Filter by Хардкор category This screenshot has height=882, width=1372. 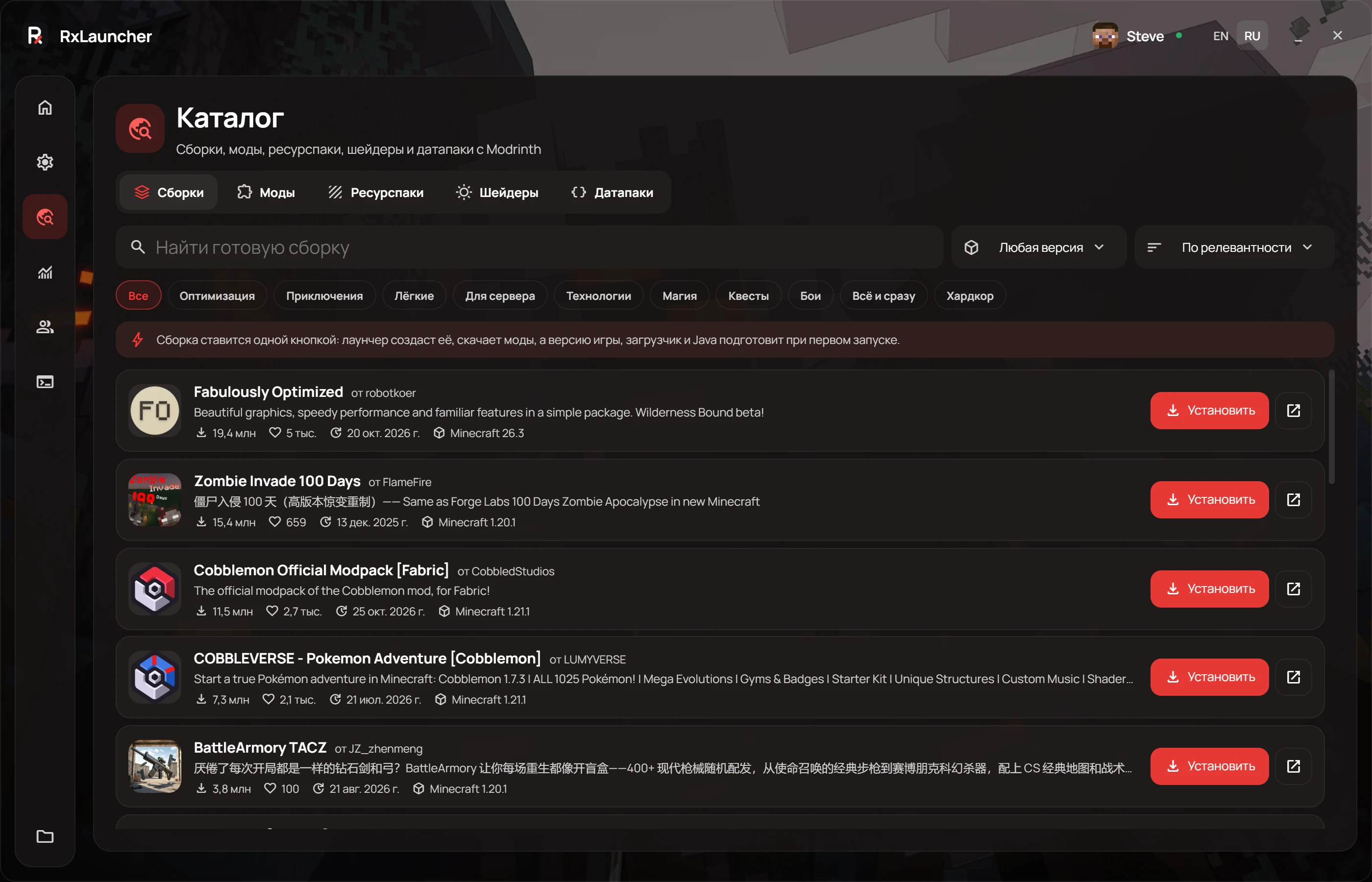click(969, 295)
